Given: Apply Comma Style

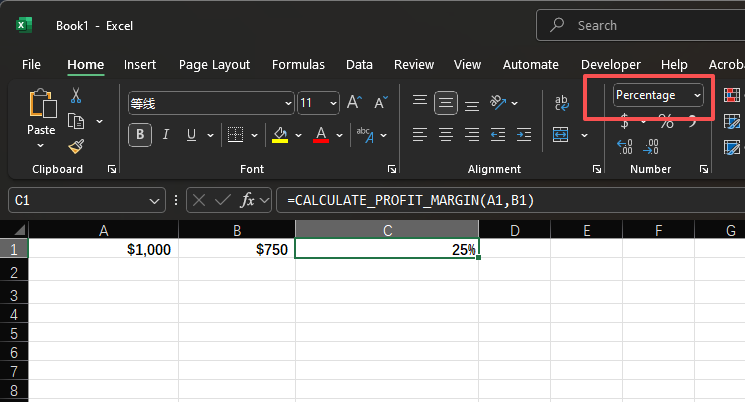Looking at the screenshot, I should [693, 122].
